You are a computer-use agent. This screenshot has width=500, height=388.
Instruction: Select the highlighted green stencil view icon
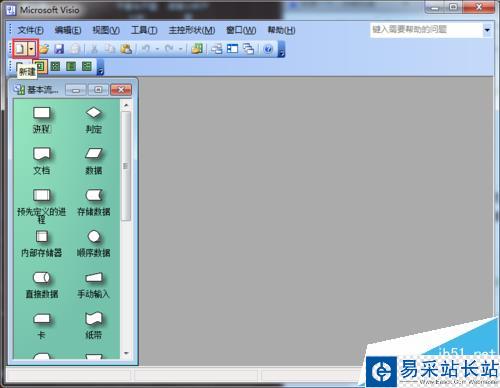pos(40,66)
